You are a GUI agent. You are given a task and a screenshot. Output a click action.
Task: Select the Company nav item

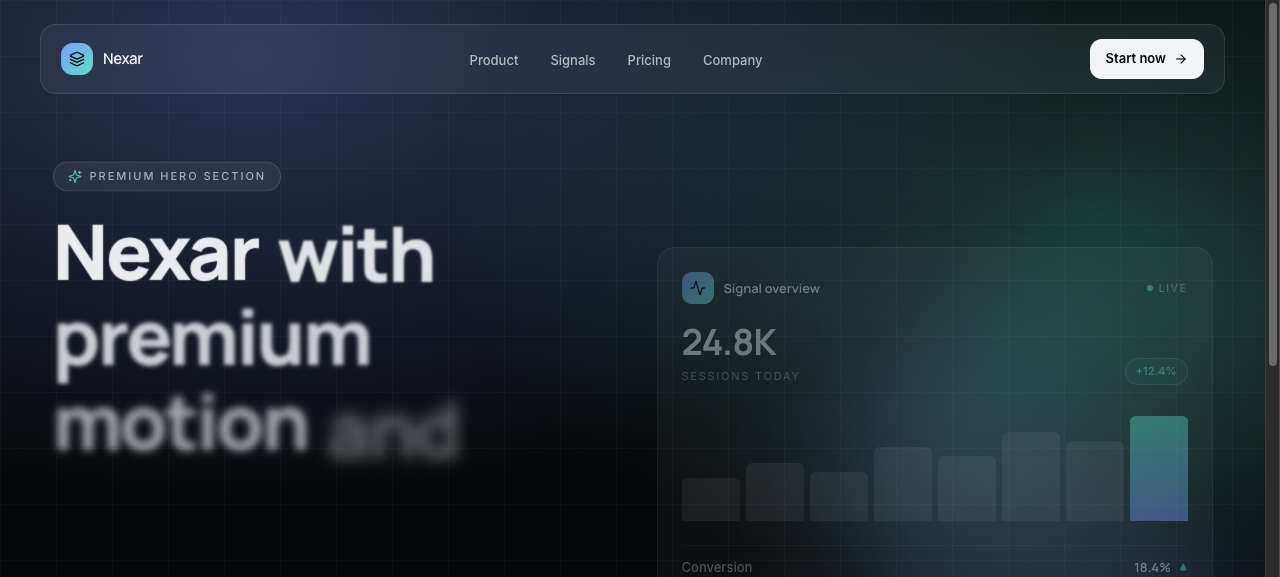733,60
